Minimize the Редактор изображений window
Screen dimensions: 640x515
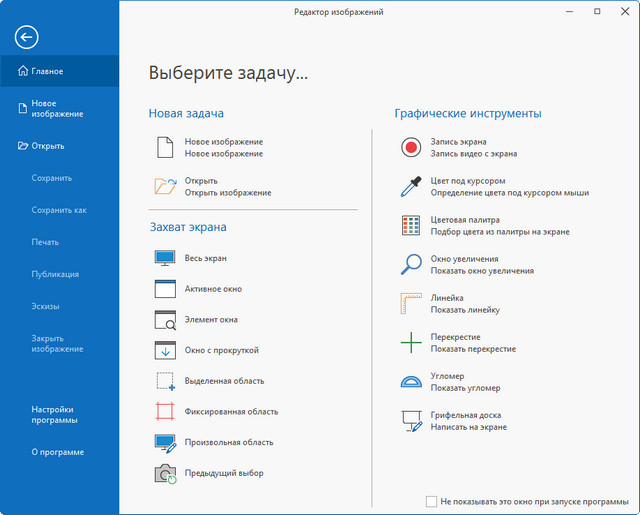(x=569, y=11)
